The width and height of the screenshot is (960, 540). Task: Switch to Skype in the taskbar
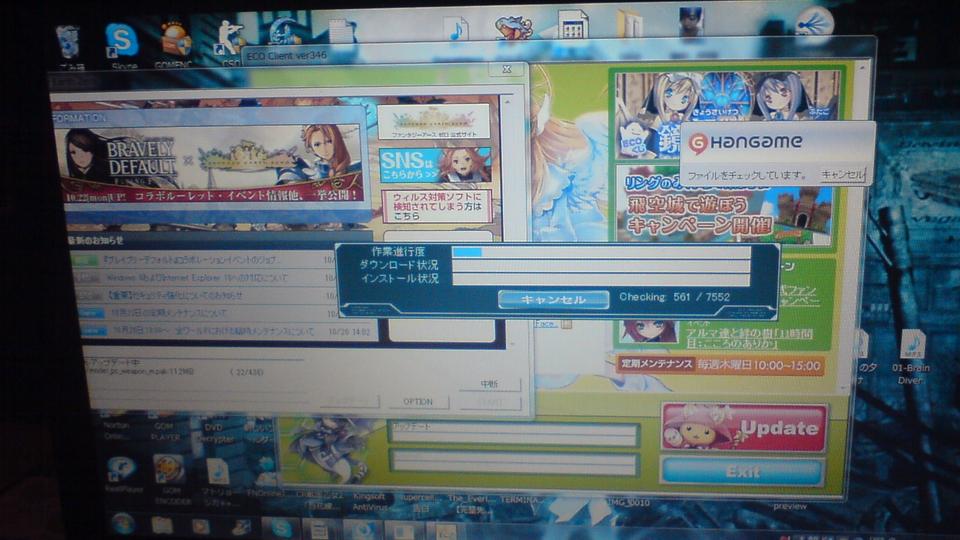[x=281, y=528]
